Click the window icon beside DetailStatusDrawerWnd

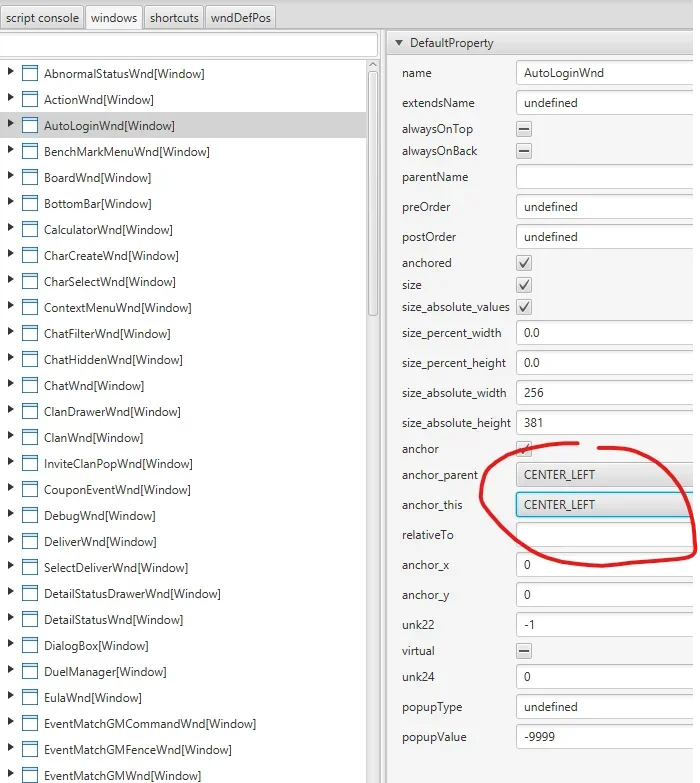coord(30,593)
